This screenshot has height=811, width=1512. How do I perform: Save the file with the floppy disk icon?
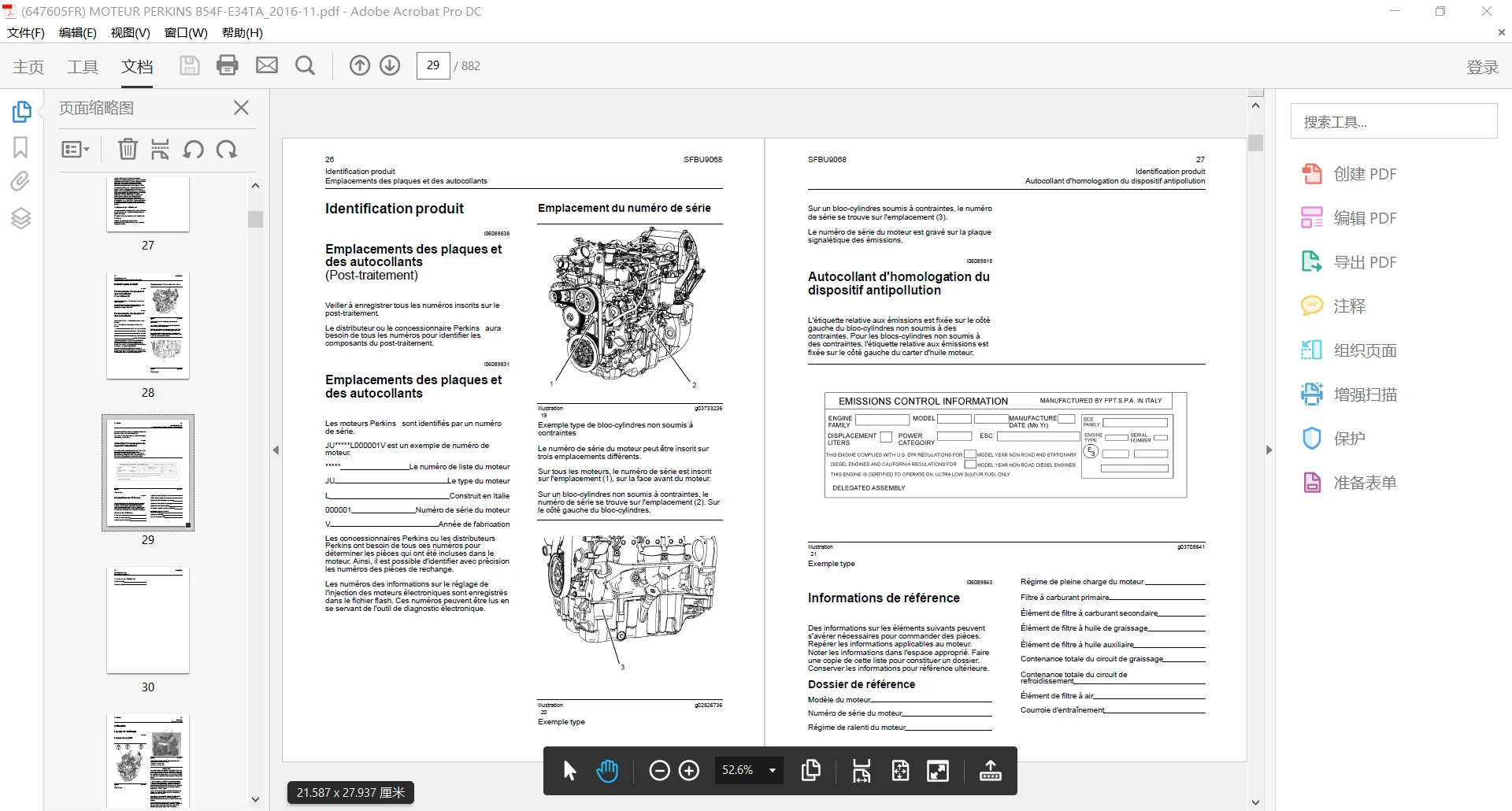click(189, 65)
